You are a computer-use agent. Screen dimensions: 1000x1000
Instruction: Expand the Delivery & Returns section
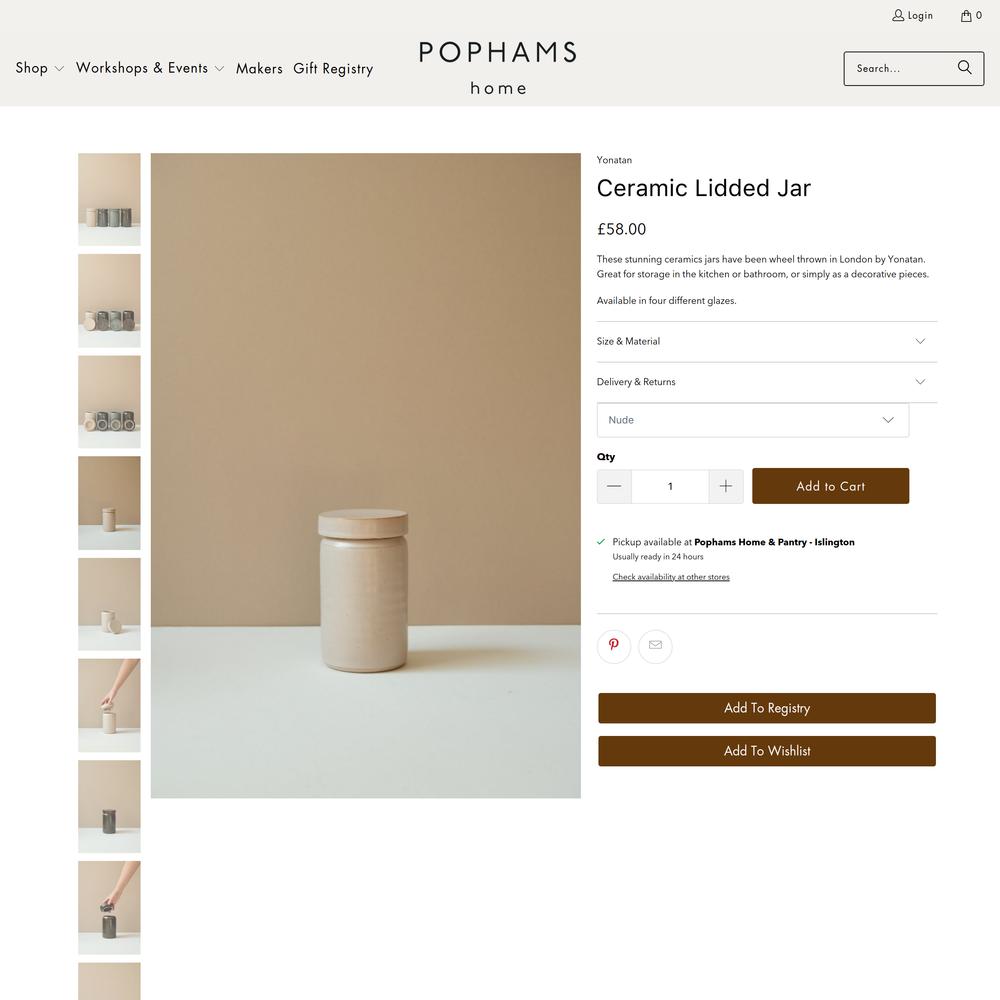[767, 382]
